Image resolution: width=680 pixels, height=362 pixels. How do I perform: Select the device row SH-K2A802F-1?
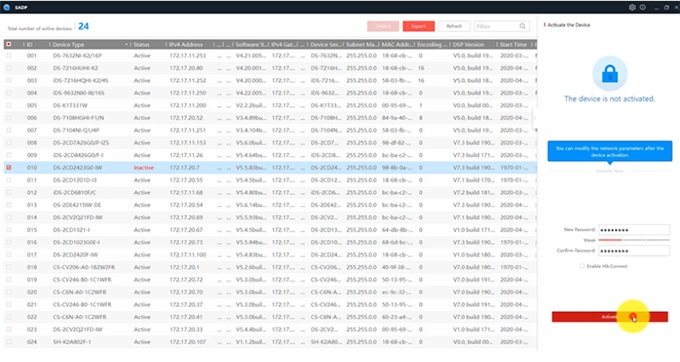pos(270,342)
